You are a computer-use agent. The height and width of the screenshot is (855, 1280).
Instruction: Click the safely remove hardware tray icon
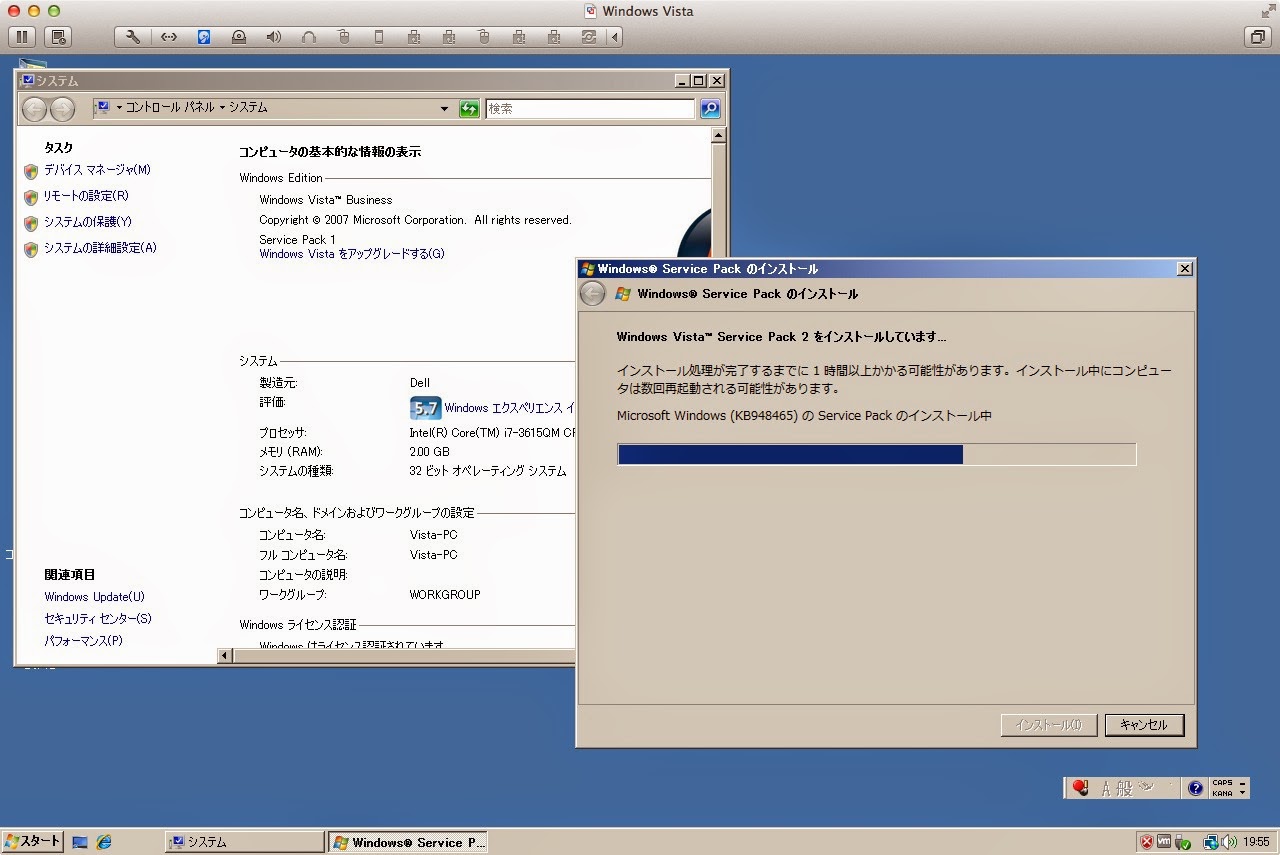[1183, 842]
